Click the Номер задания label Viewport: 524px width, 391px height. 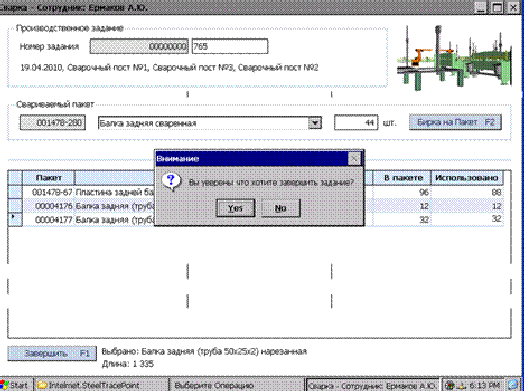[49, 46]
